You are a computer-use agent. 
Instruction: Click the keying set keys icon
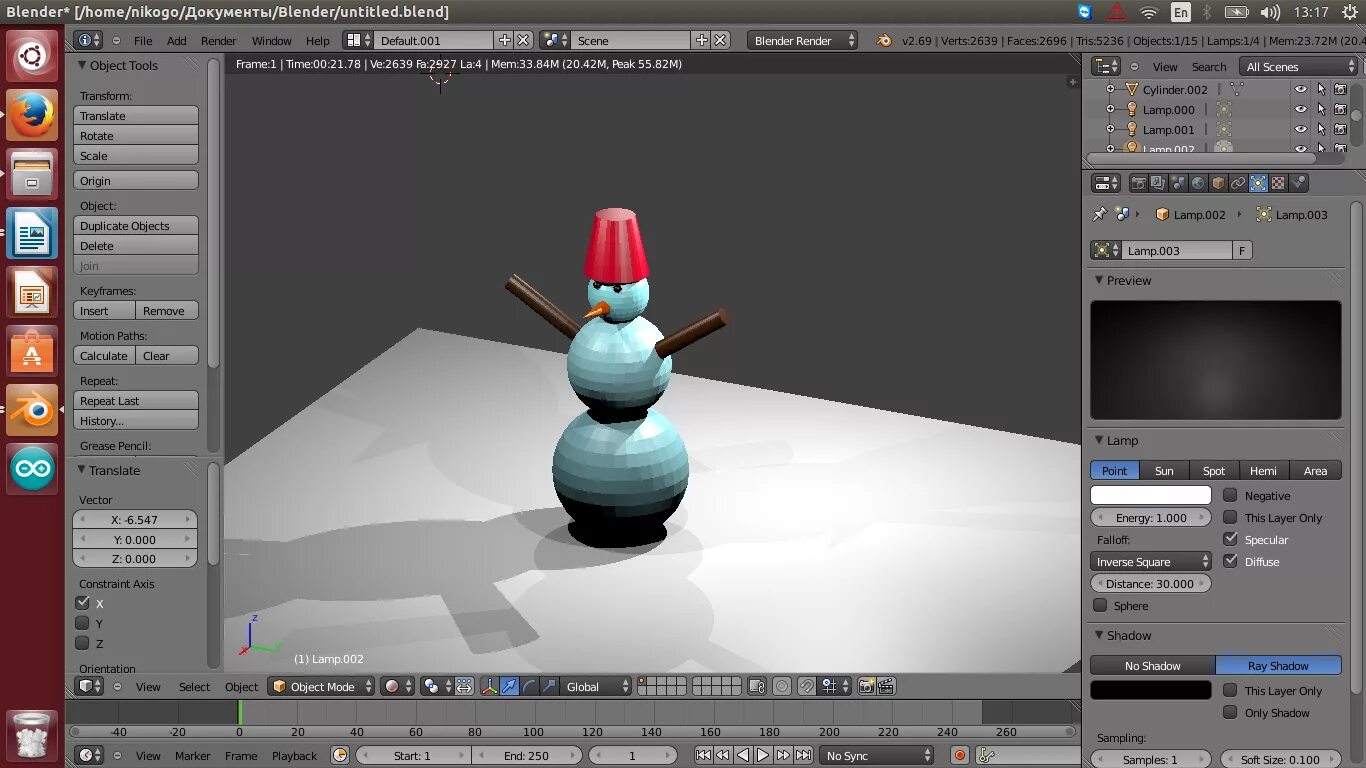(x=985, y=756)
